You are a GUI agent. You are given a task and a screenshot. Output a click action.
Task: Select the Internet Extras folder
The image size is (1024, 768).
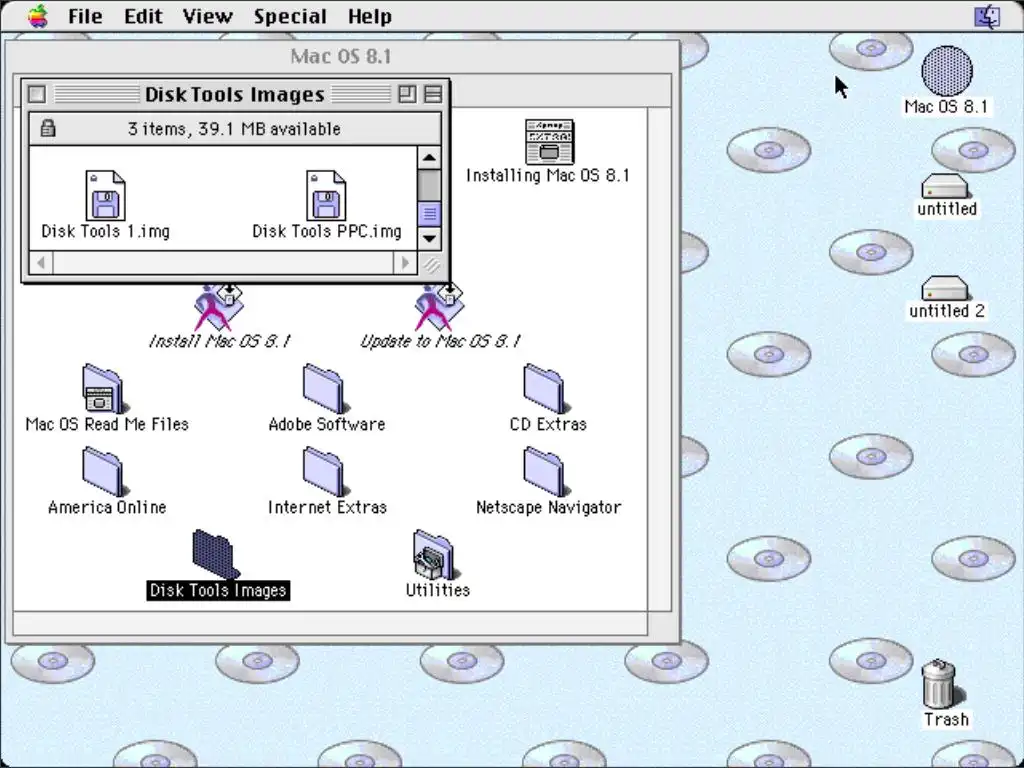(325, 472)
